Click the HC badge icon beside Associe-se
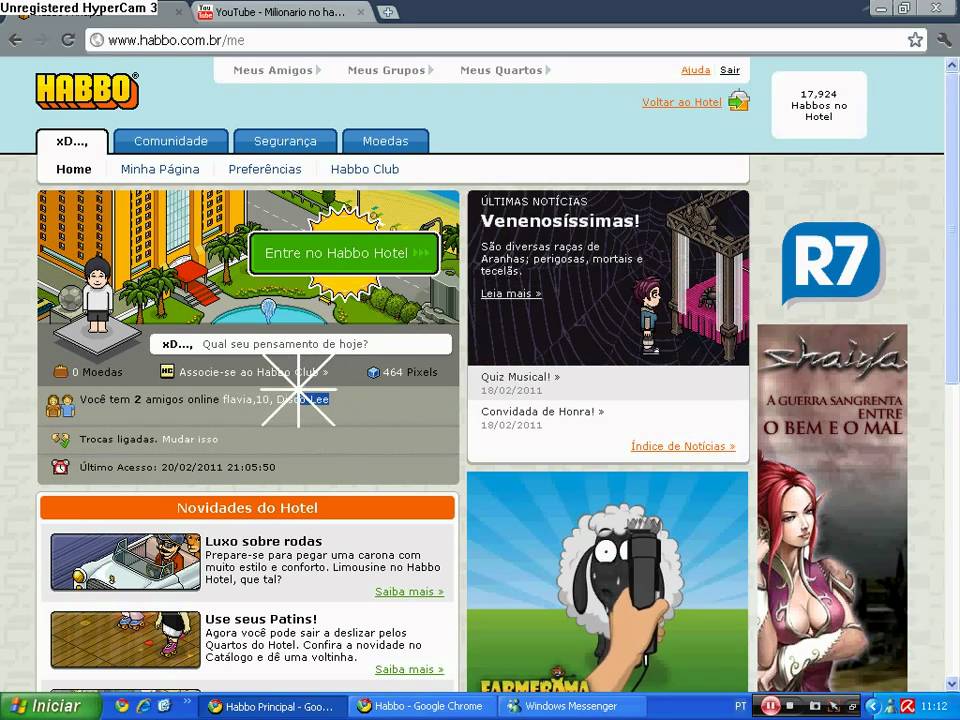Image resolution: width=960 pixels, height=720 pixels. (x=167, y=371)
